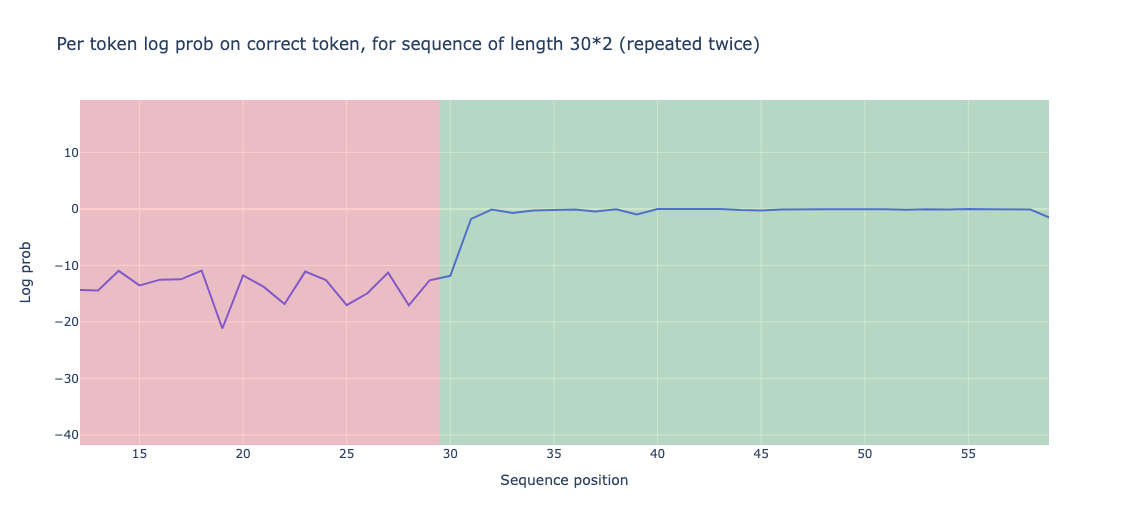
Task: Click the line's lowest dip at position 19
Action: (222, 328)
